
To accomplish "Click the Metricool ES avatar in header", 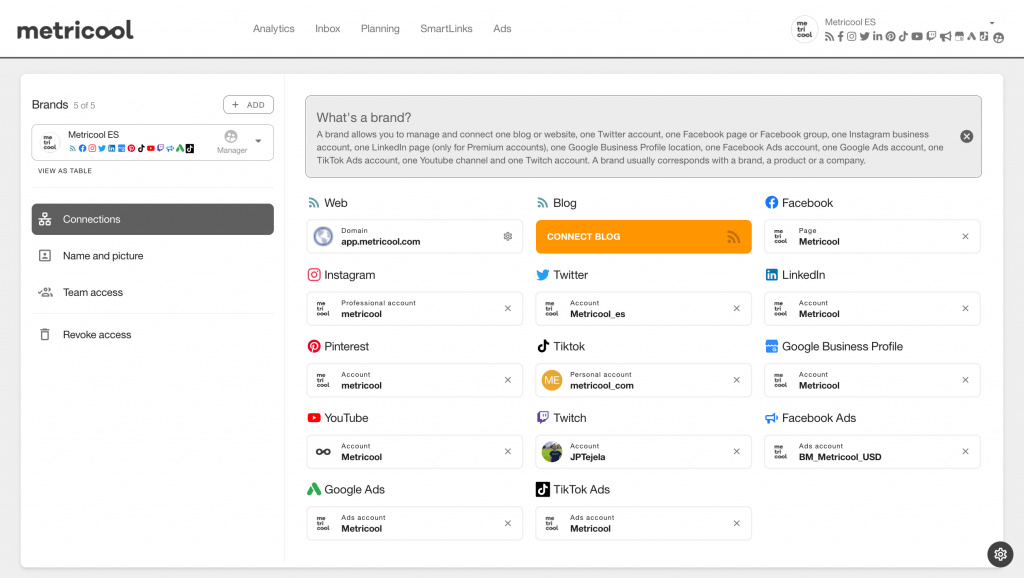I will 805,29.
